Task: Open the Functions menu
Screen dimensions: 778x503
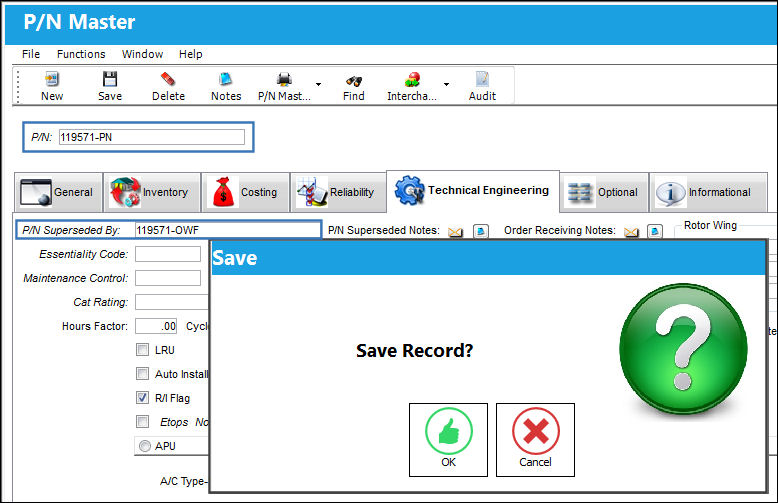Action: 81,54
